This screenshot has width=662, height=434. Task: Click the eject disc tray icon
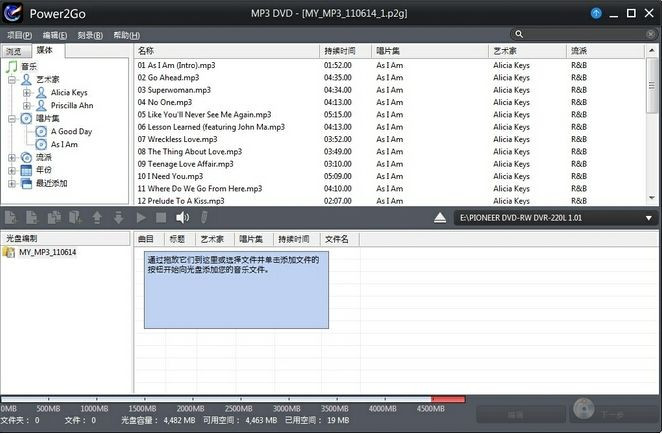coord(440,218)
